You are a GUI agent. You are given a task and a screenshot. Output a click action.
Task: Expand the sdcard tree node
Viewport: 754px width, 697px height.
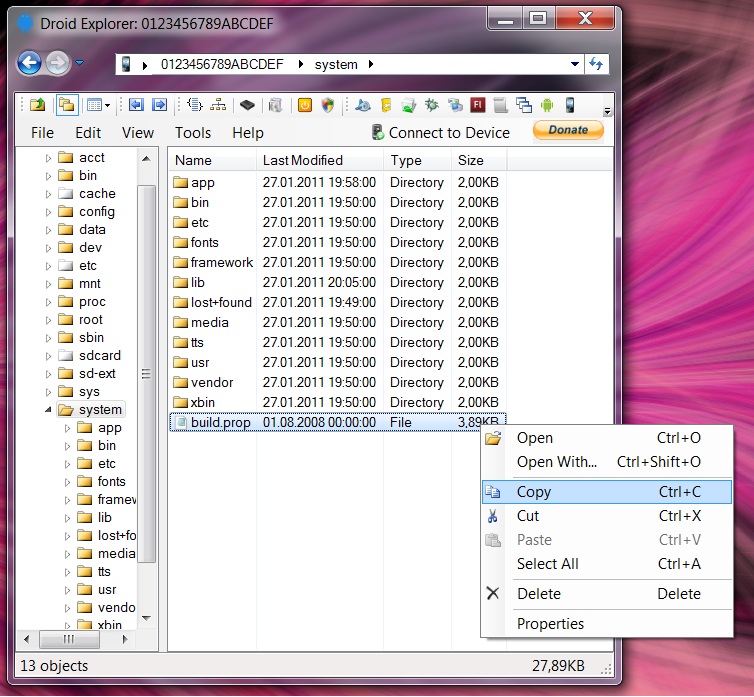(48, 356)
